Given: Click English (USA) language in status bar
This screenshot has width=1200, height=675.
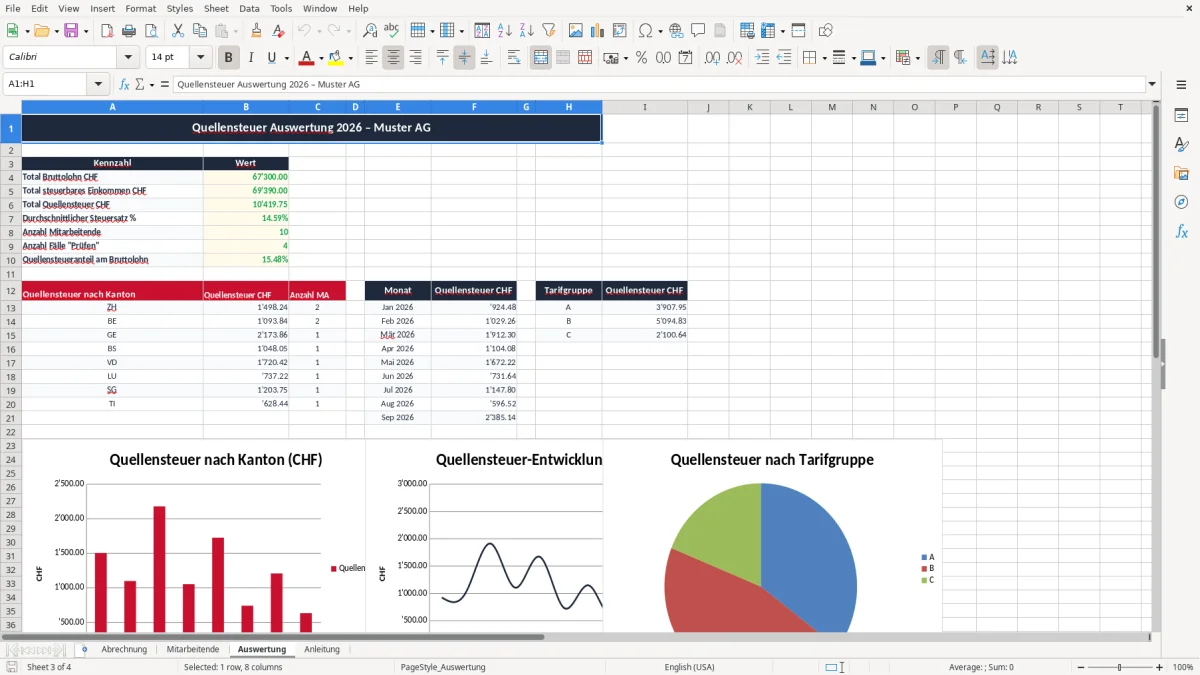Looking at the screenshot, I should click(690, 667).
